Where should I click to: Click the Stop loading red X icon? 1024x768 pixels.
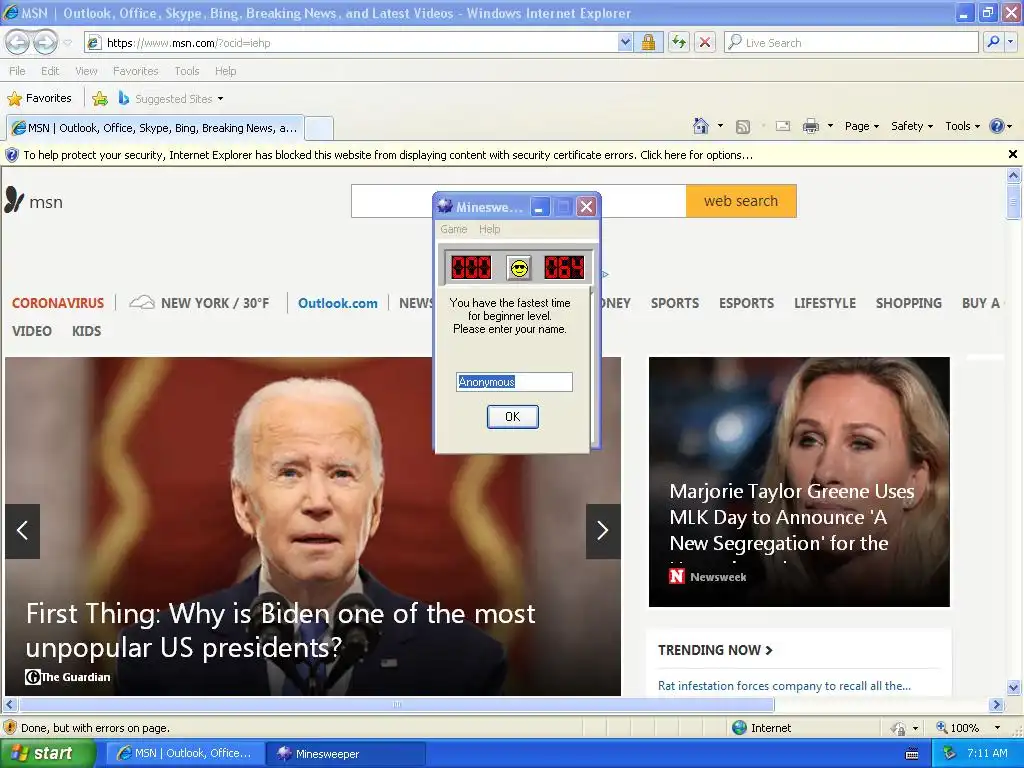coord(705,42)
